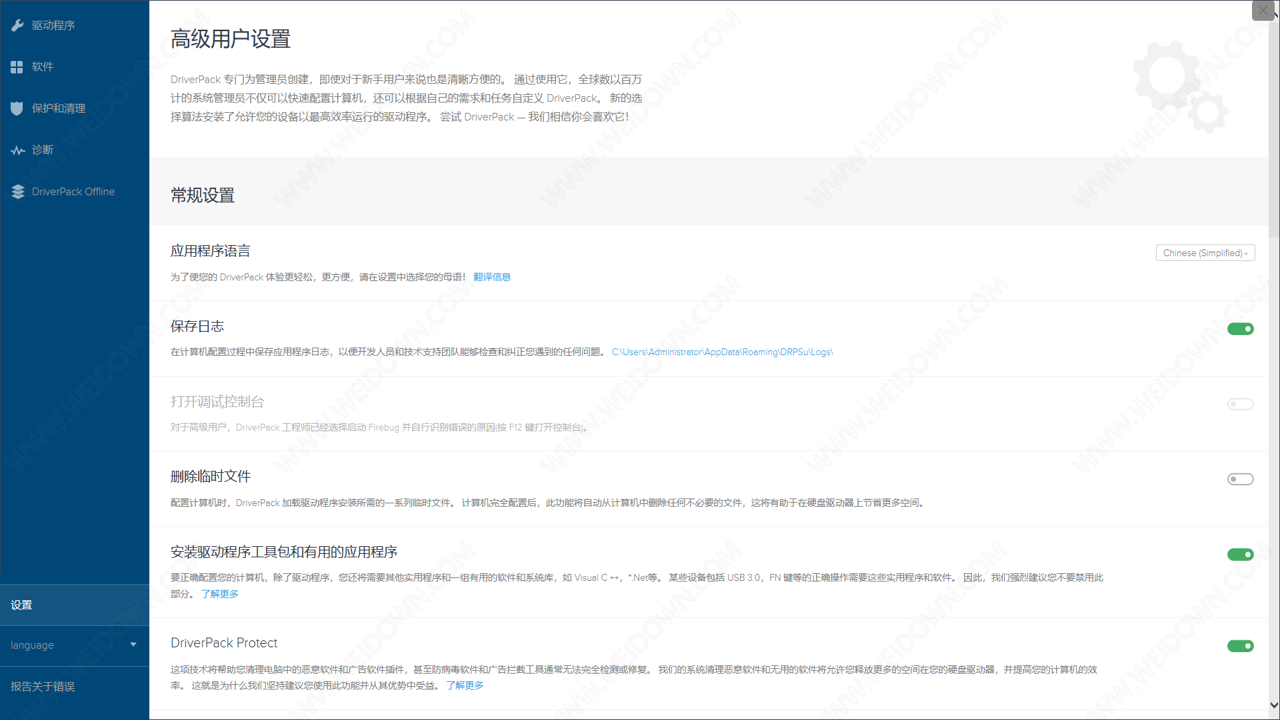
Task: Click the vertical scrollbar thumb
Action: (1274, 128)
